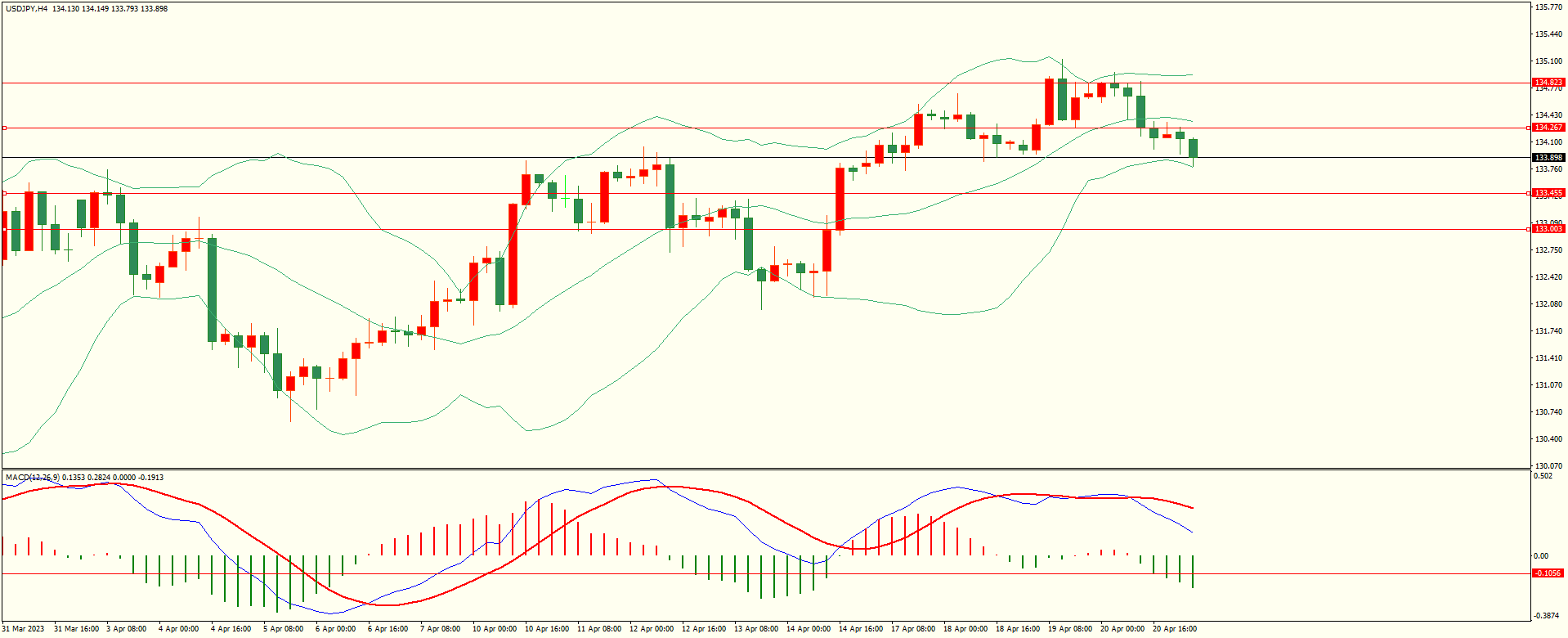Click the 14 Apr 16:00 time label
Image resolution: width=1568 pixels, height=638 pixels.
861,629
